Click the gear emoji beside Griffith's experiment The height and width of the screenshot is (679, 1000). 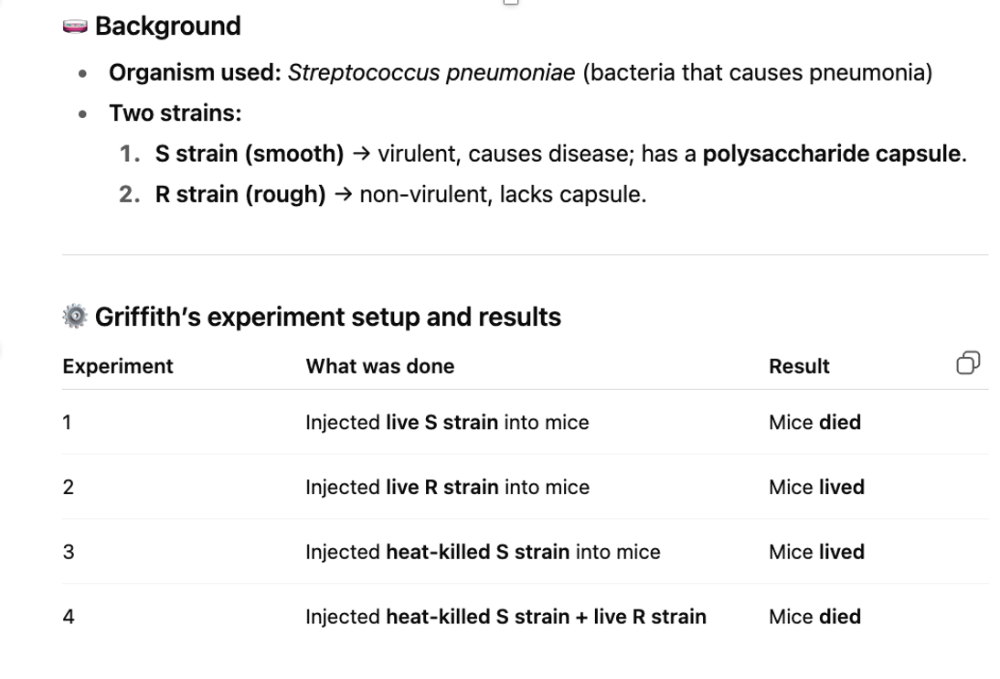[75, 318]
